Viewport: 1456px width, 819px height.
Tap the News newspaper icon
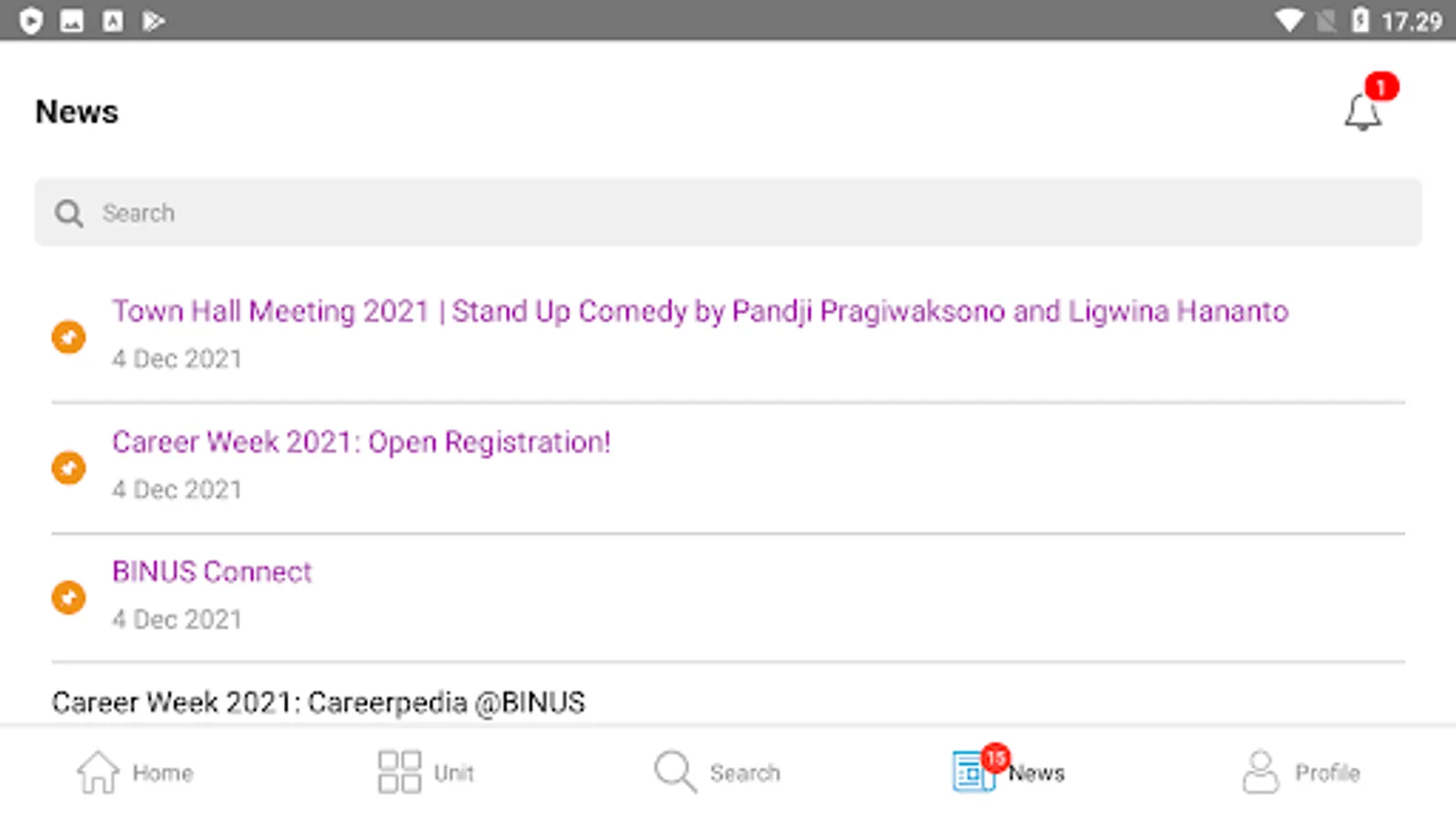tap(972, 773)
